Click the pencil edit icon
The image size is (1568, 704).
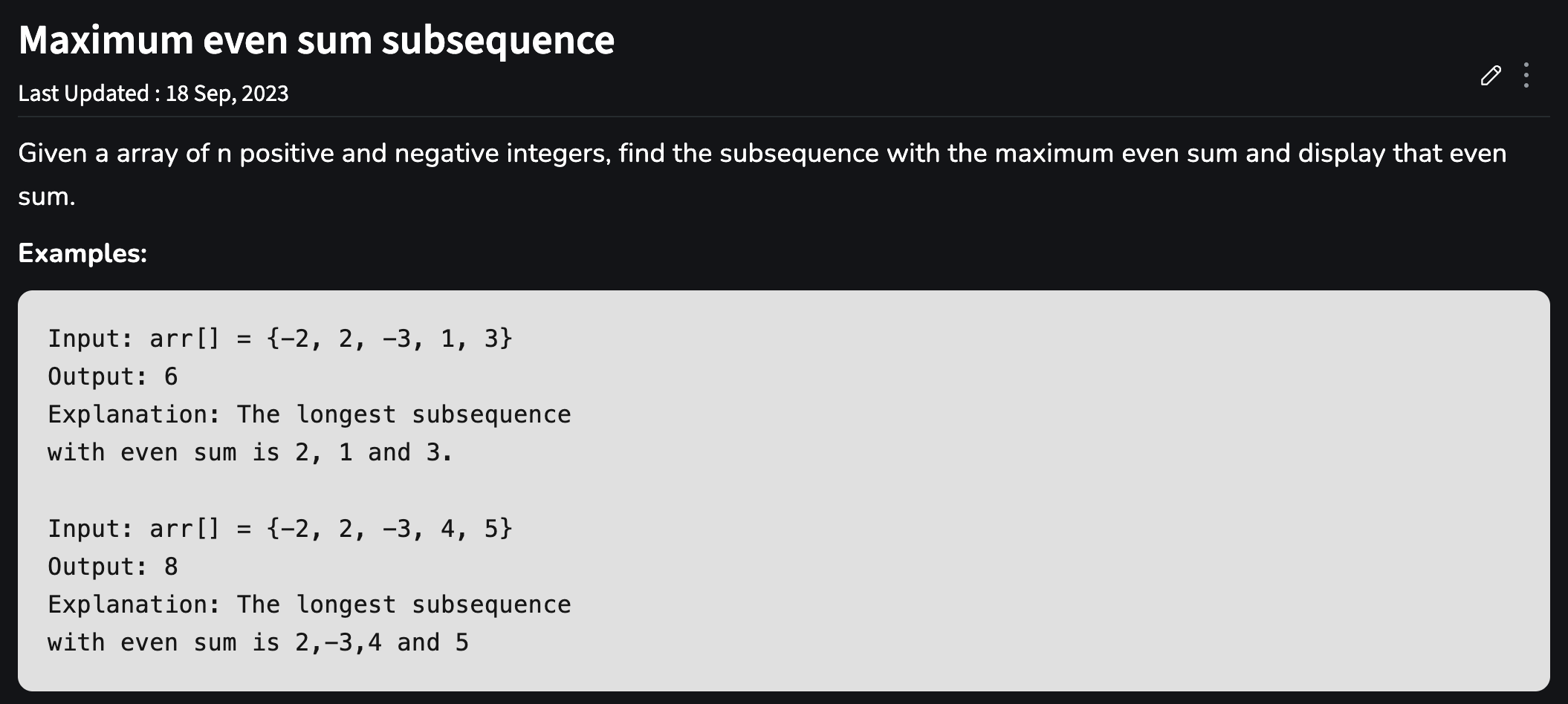pos(1490,76)
